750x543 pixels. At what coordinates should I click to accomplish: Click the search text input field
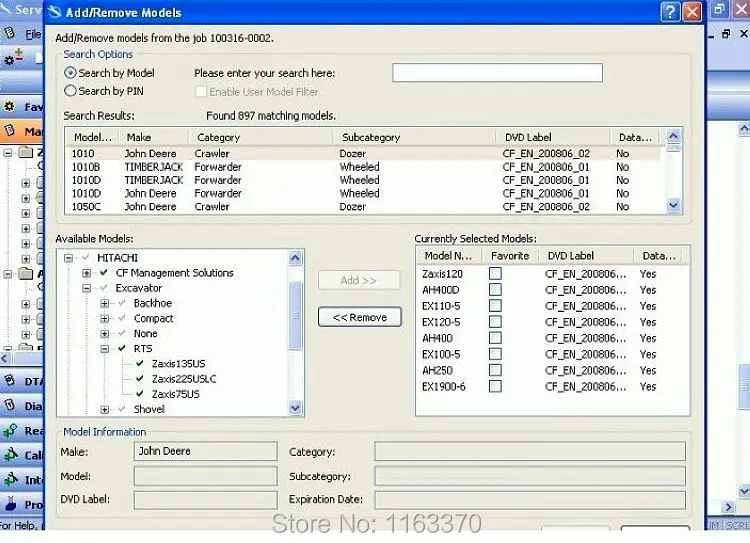point(497,73)
